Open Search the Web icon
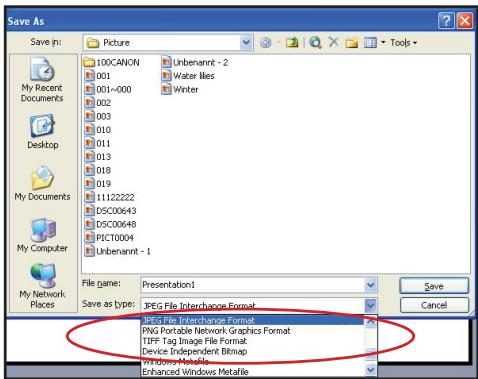Screen dimensions: 478x379 (x=315, y=43)
